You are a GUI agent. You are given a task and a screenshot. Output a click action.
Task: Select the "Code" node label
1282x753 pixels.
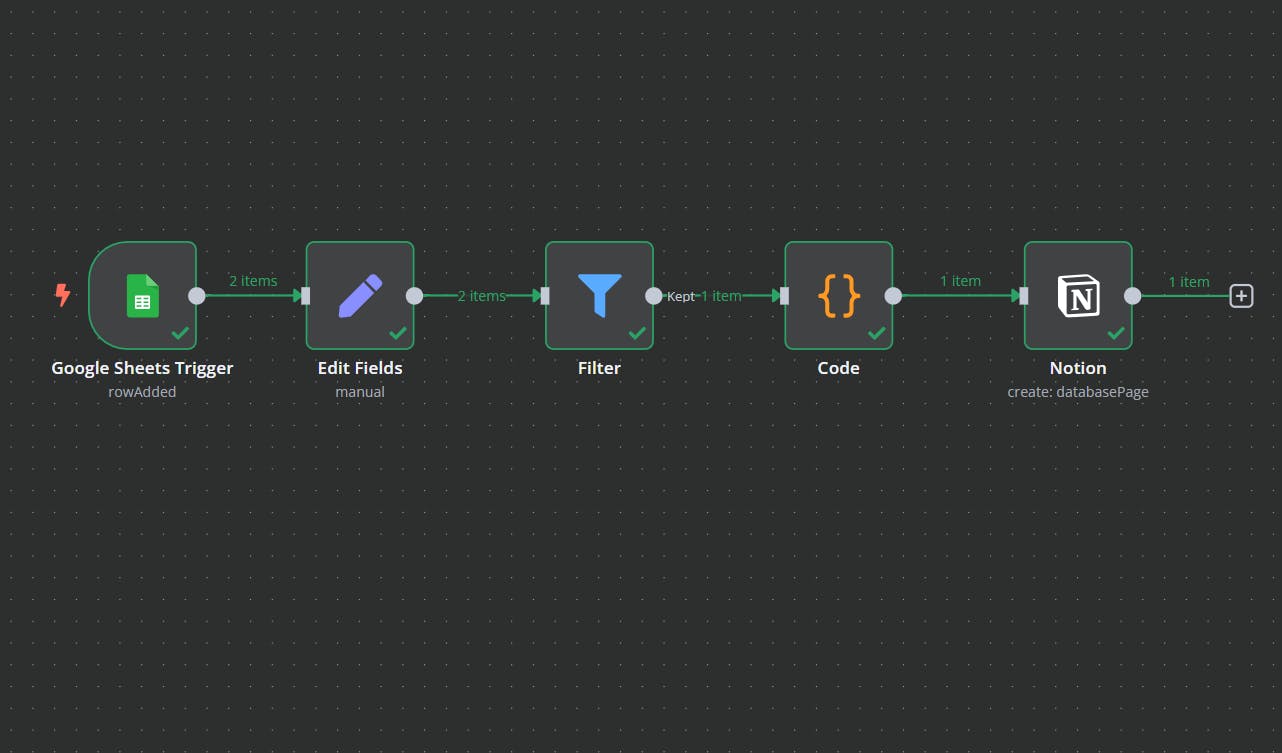tap(838, 368)
